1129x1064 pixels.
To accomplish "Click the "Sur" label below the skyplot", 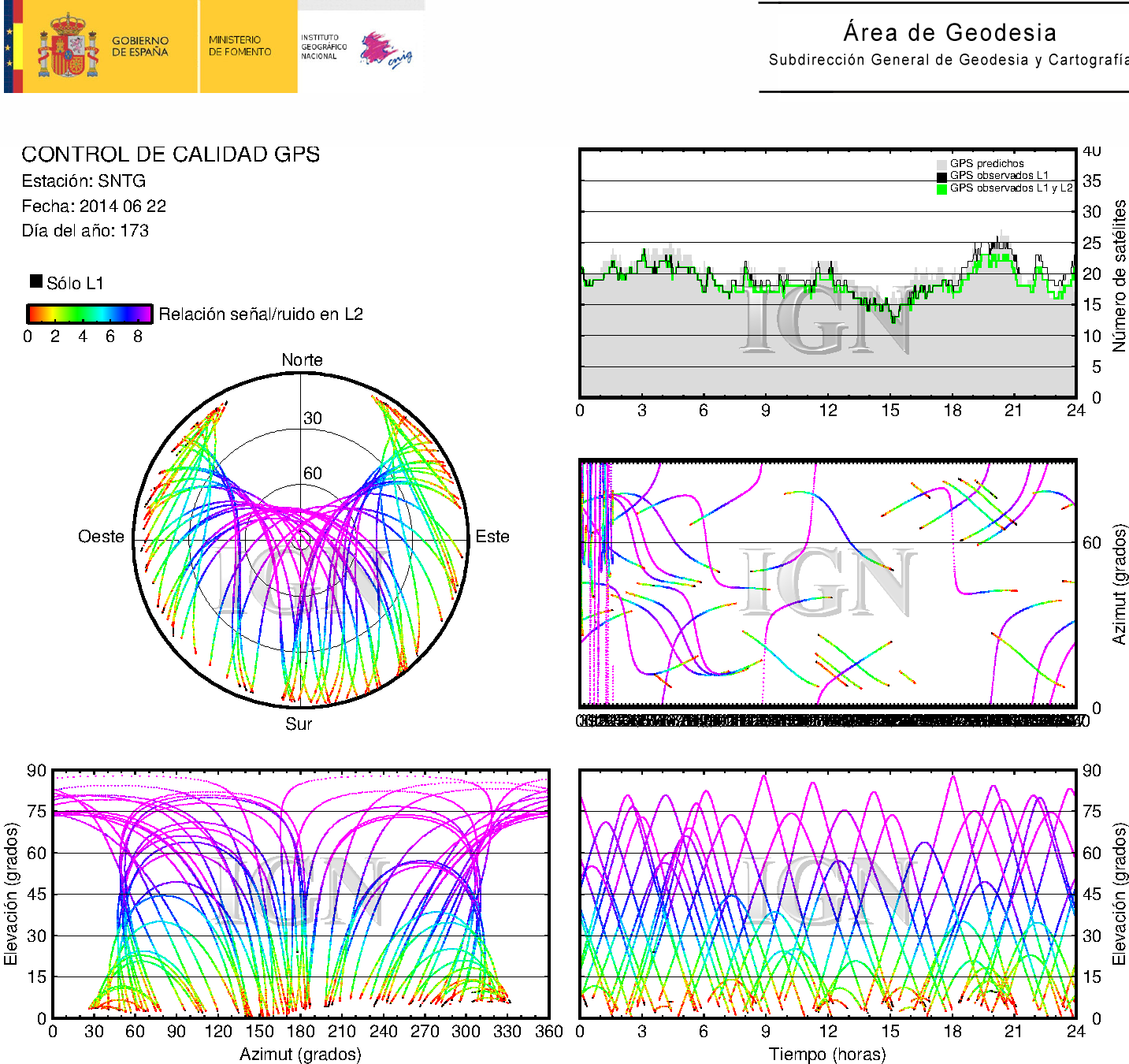I will pos(299,724).
